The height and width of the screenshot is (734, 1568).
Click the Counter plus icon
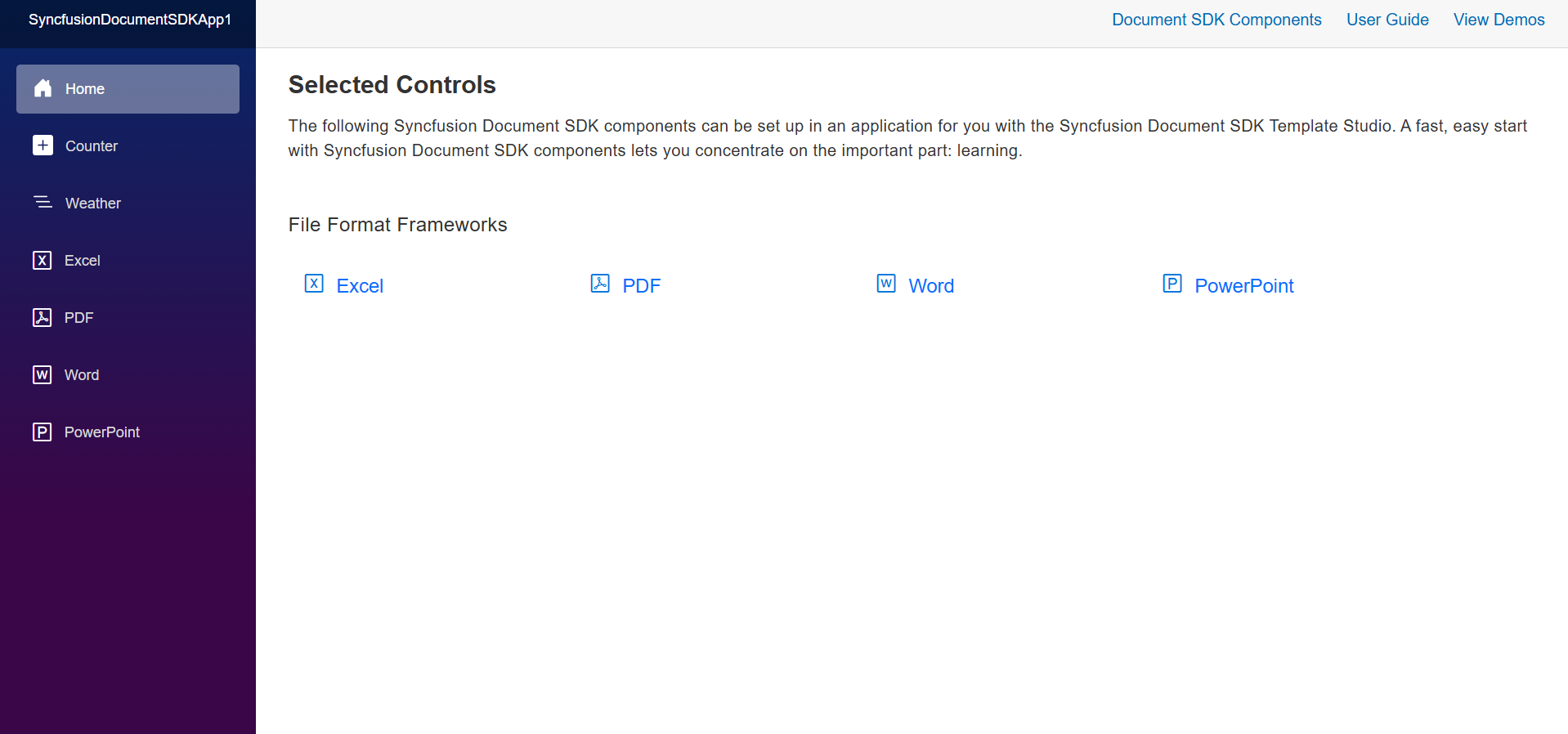coord(42,145)
